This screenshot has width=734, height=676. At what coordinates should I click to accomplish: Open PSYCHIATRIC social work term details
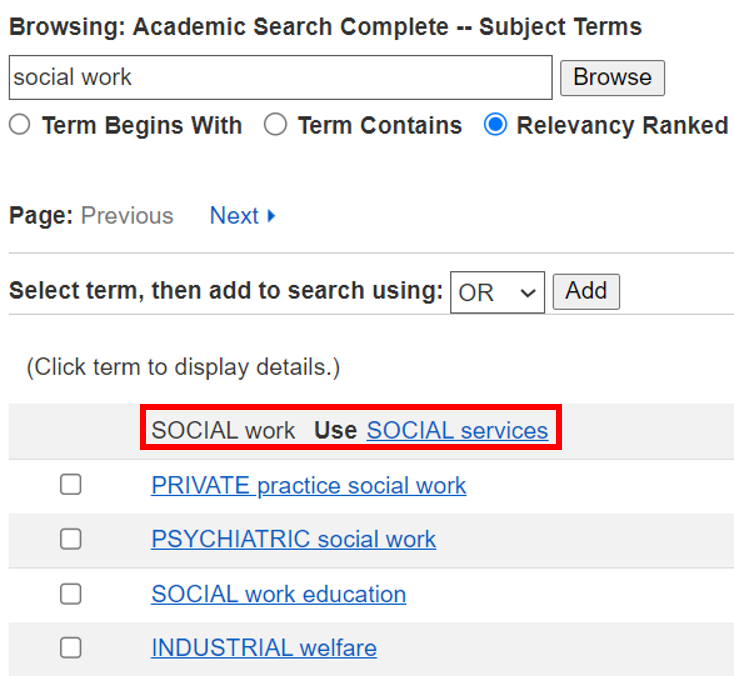pyautogui.click(x=293, y=539)
